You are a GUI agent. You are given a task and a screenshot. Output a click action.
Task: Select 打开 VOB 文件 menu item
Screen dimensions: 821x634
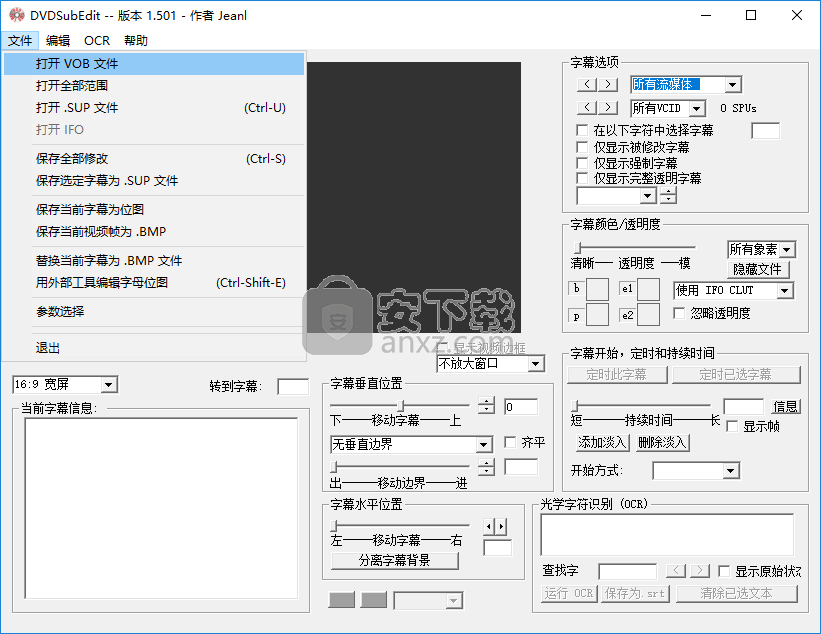coord(154,64)
